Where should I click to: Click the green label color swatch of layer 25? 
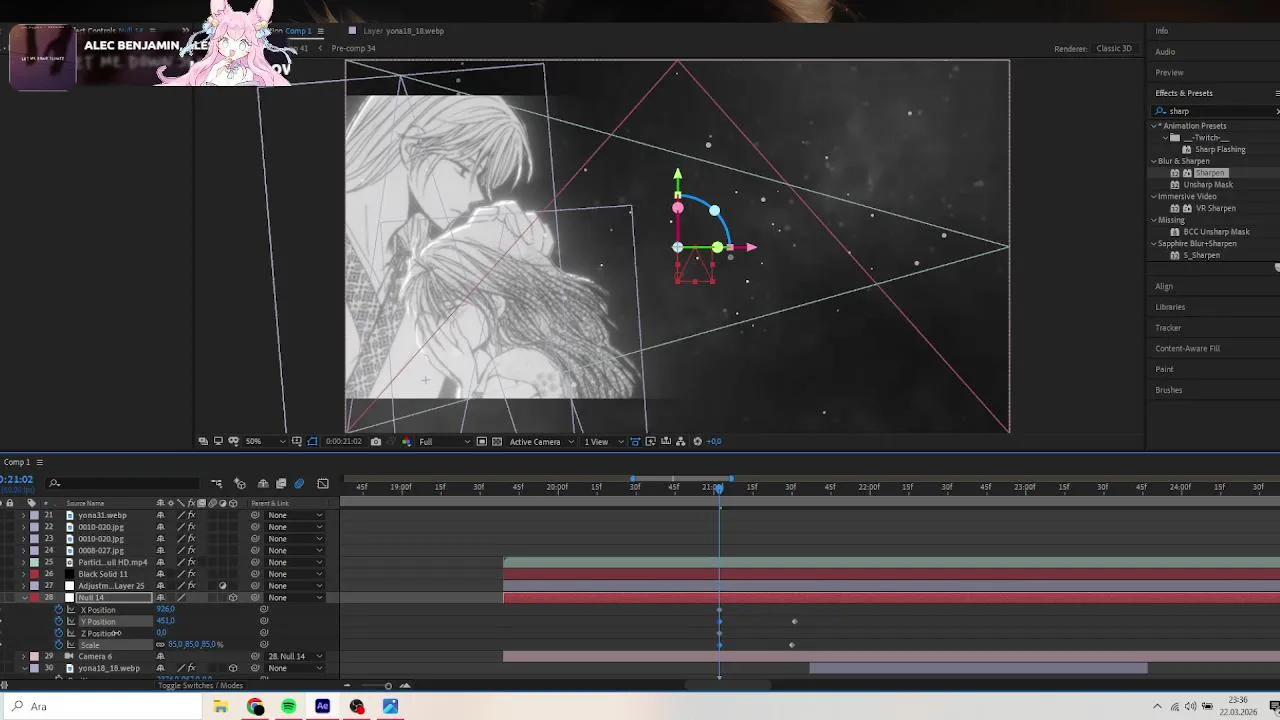[x=34, y=562]
